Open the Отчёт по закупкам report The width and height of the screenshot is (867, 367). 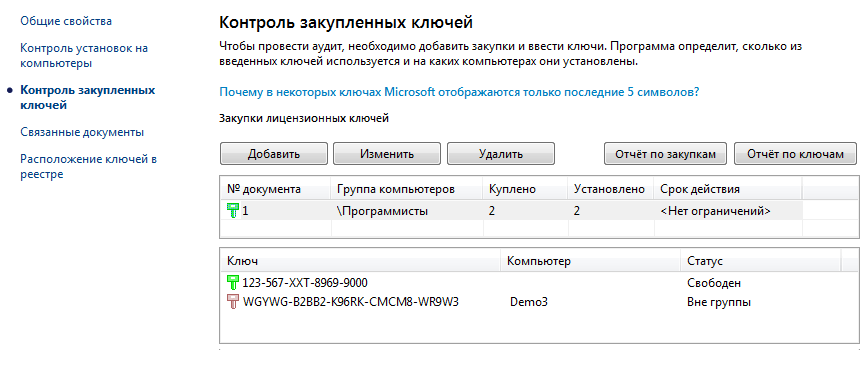pyautogui.click(x=666, y=154)
